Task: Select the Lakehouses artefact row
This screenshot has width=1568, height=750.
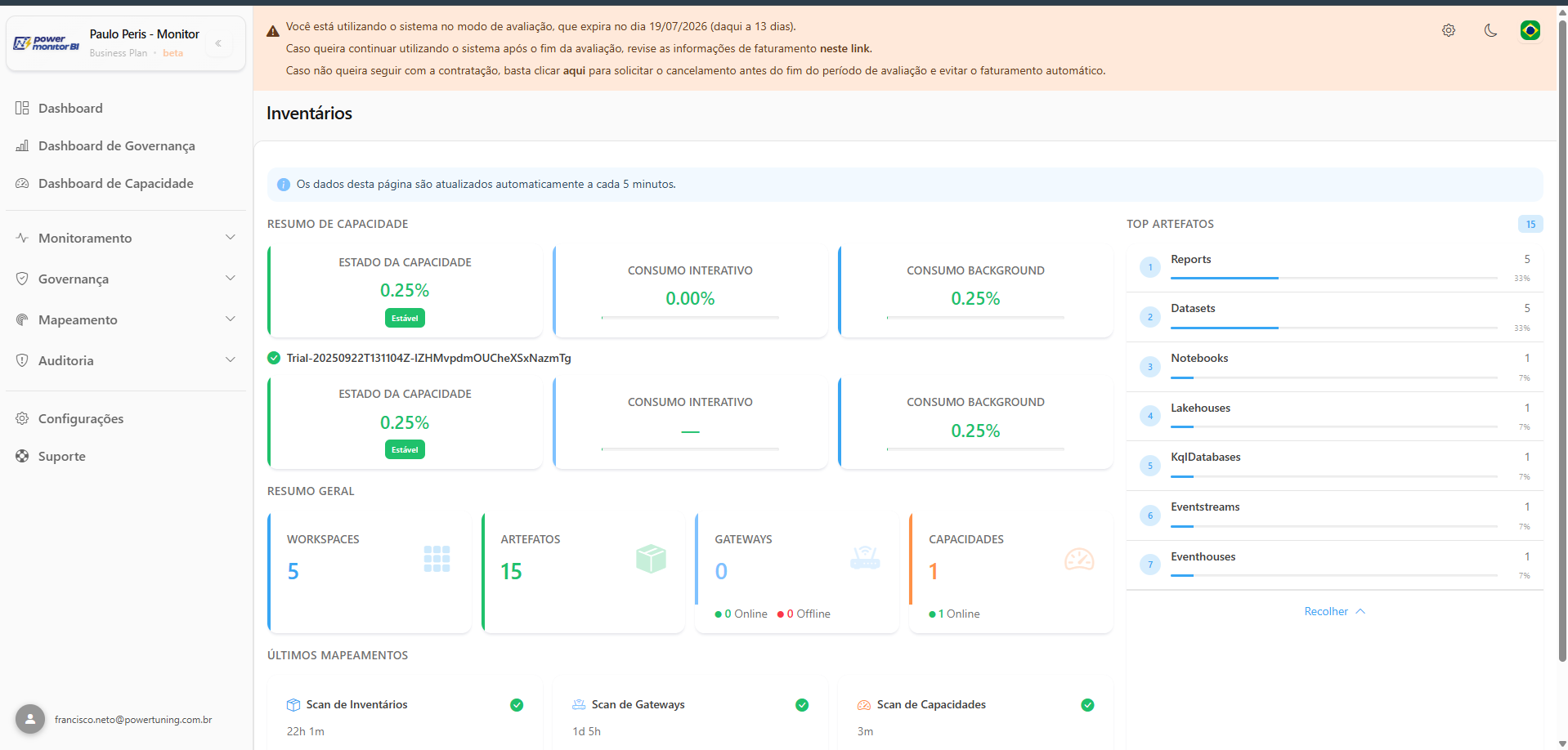Action: click(1334, 417)
